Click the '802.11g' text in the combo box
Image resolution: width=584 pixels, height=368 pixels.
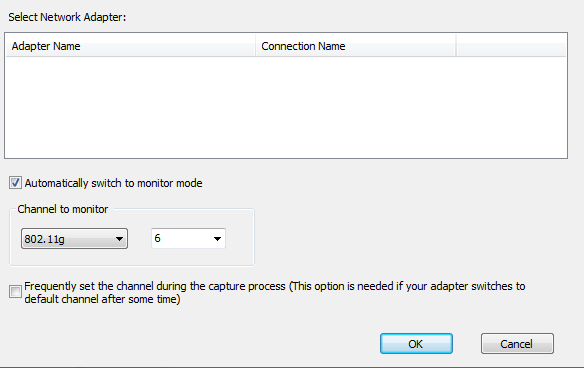coord(44,239)
